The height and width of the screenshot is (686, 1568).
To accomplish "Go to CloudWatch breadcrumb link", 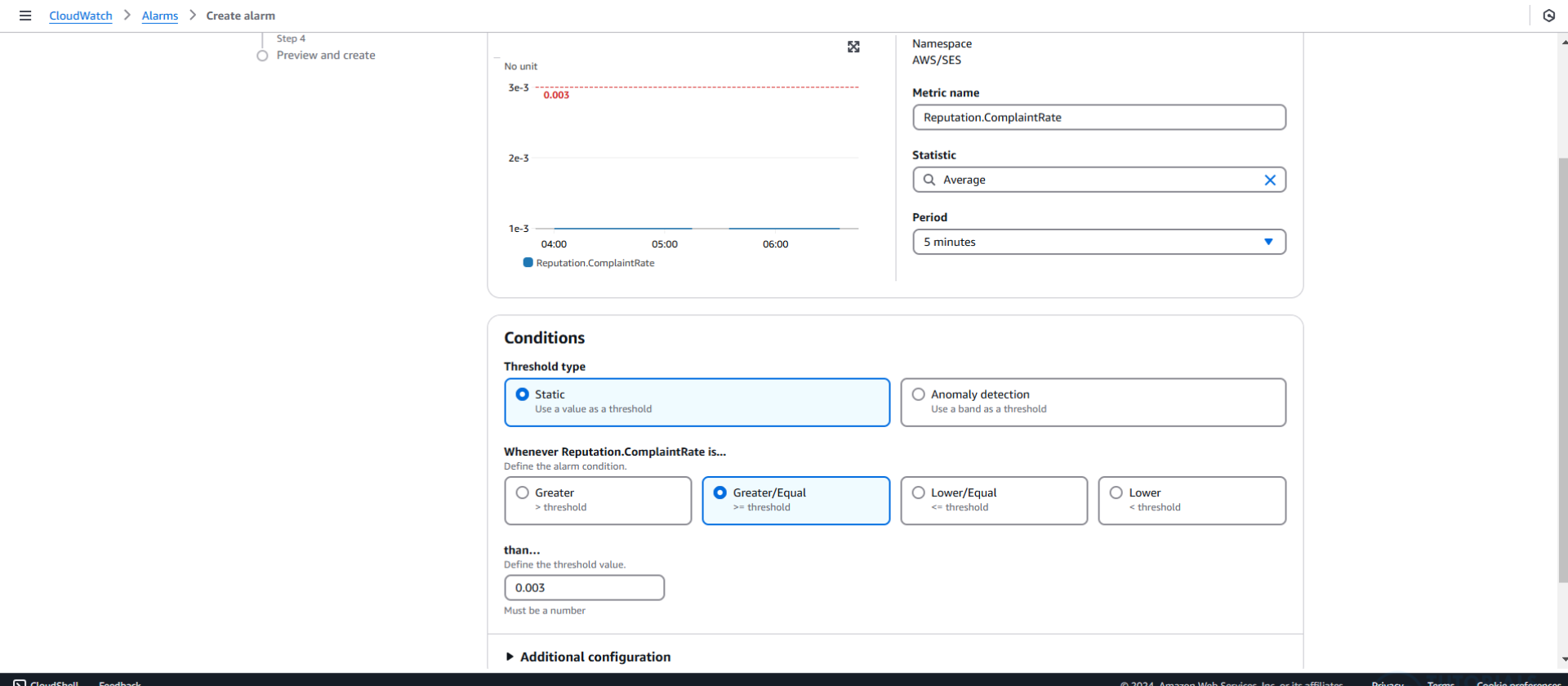I will (81, 16).
